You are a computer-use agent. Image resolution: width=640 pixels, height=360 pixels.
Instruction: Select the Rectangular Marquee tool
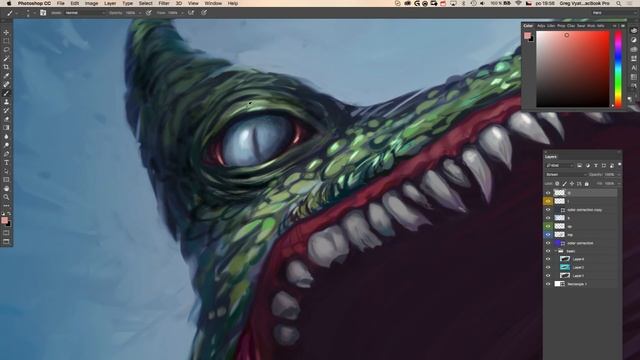tap(6, 41)
